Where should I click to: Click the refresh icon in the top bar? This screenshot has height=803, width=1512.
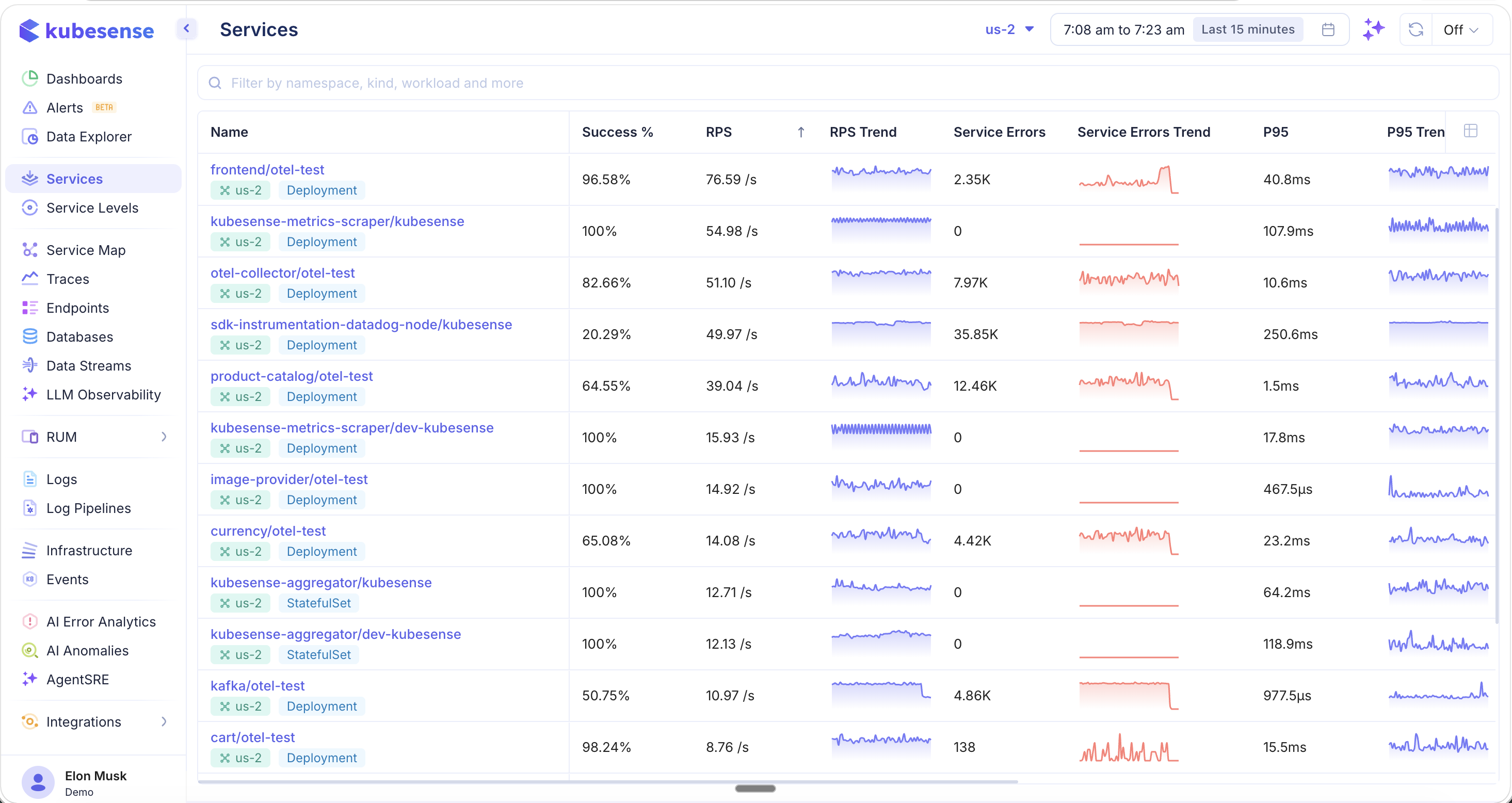(x=1416, y=29)
